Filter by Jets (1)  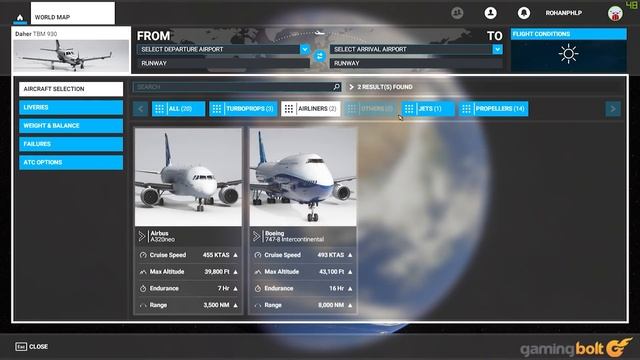(x=428, y=109)
